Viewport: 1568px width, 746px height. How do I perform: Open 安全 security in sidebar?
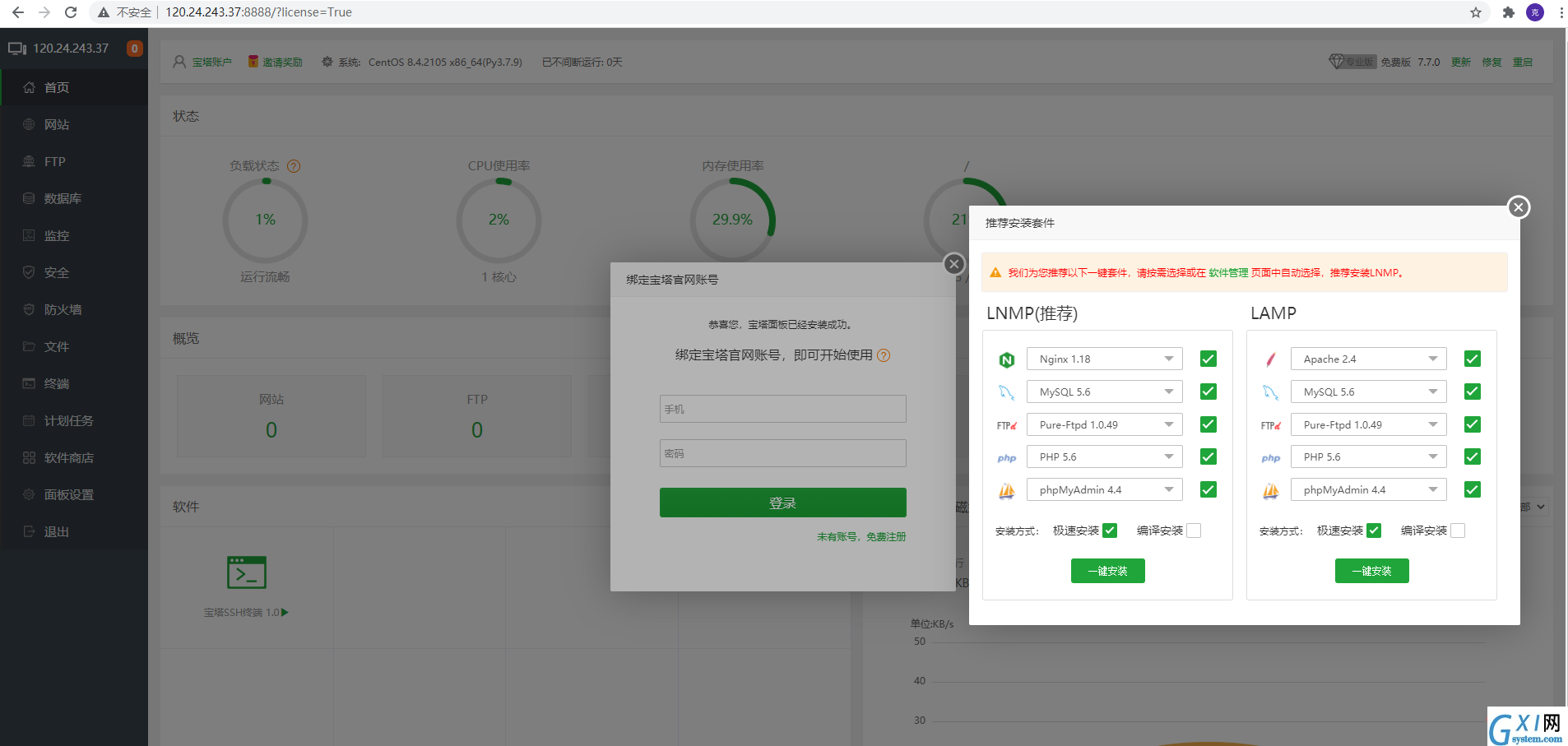click(x=74, y=272)
